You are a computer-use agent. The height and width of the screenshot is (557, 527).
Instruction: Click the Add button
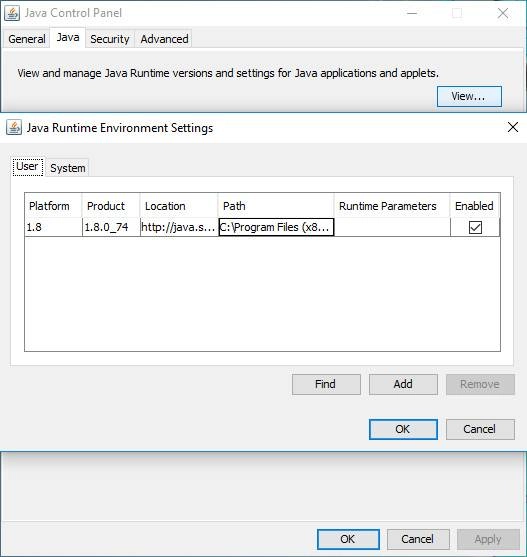403,384
